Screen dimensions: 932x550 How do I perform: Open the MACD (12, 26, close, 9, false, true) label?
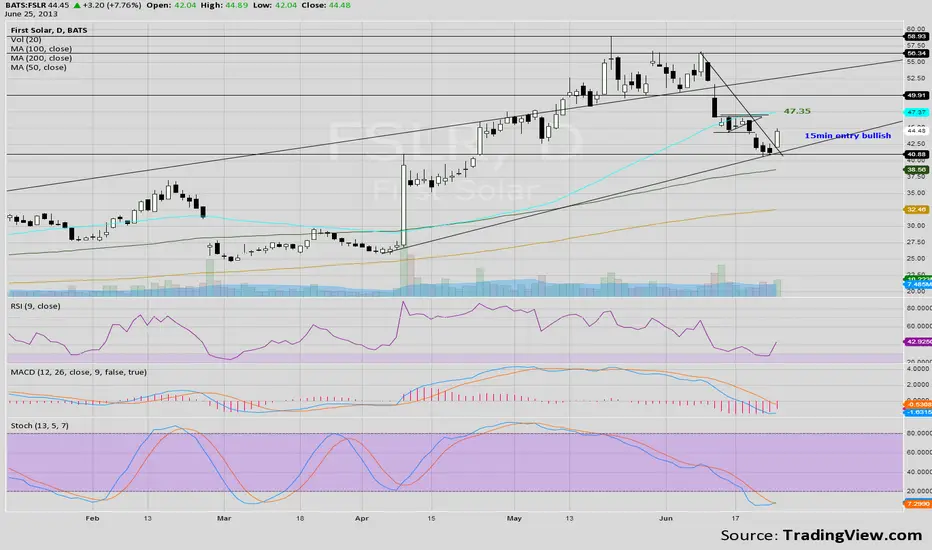[x=78, y=372]
